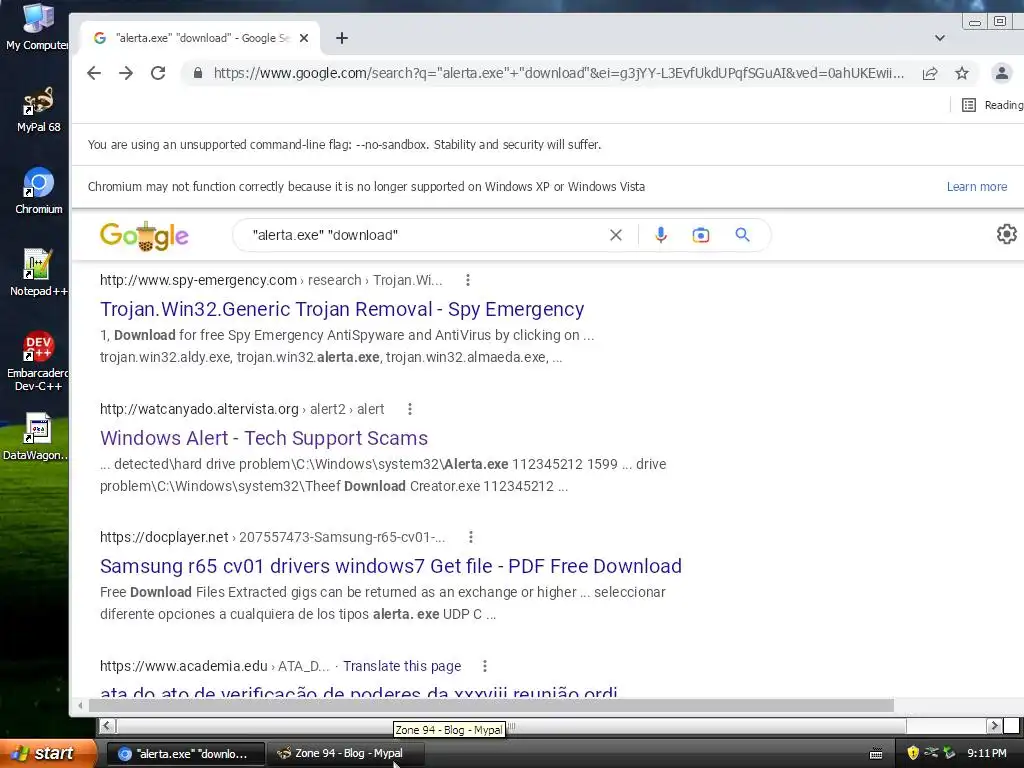Open the Windows XP start menu
1024x768 pixels.
pos(47,754)
